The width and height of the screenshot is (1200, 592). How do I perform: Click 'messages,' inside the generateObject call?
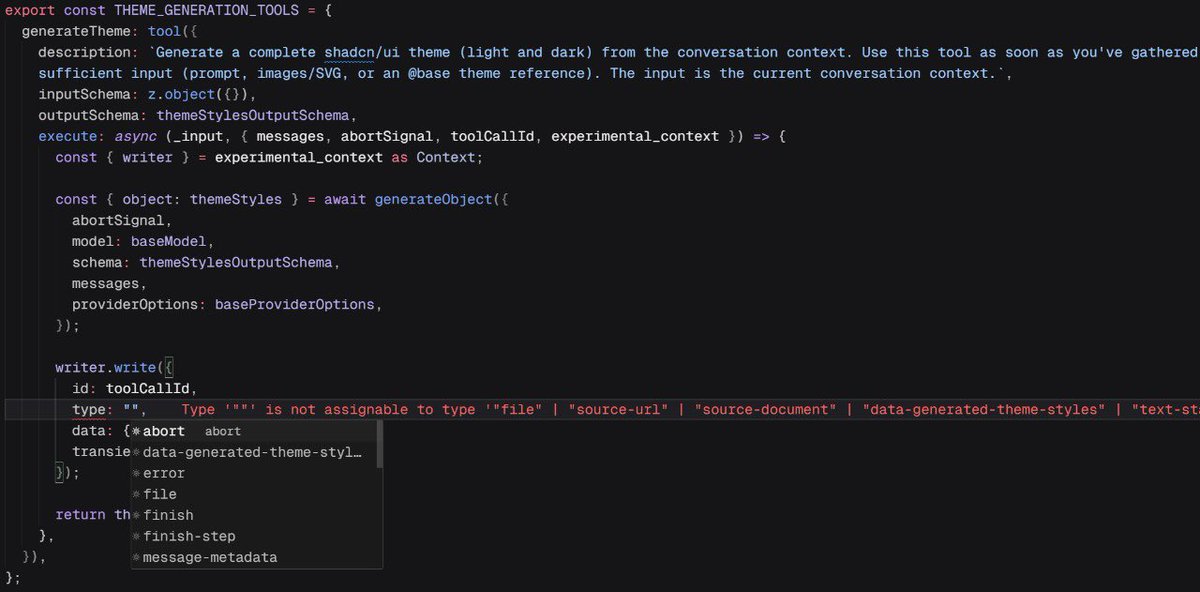tap(109, 283)
